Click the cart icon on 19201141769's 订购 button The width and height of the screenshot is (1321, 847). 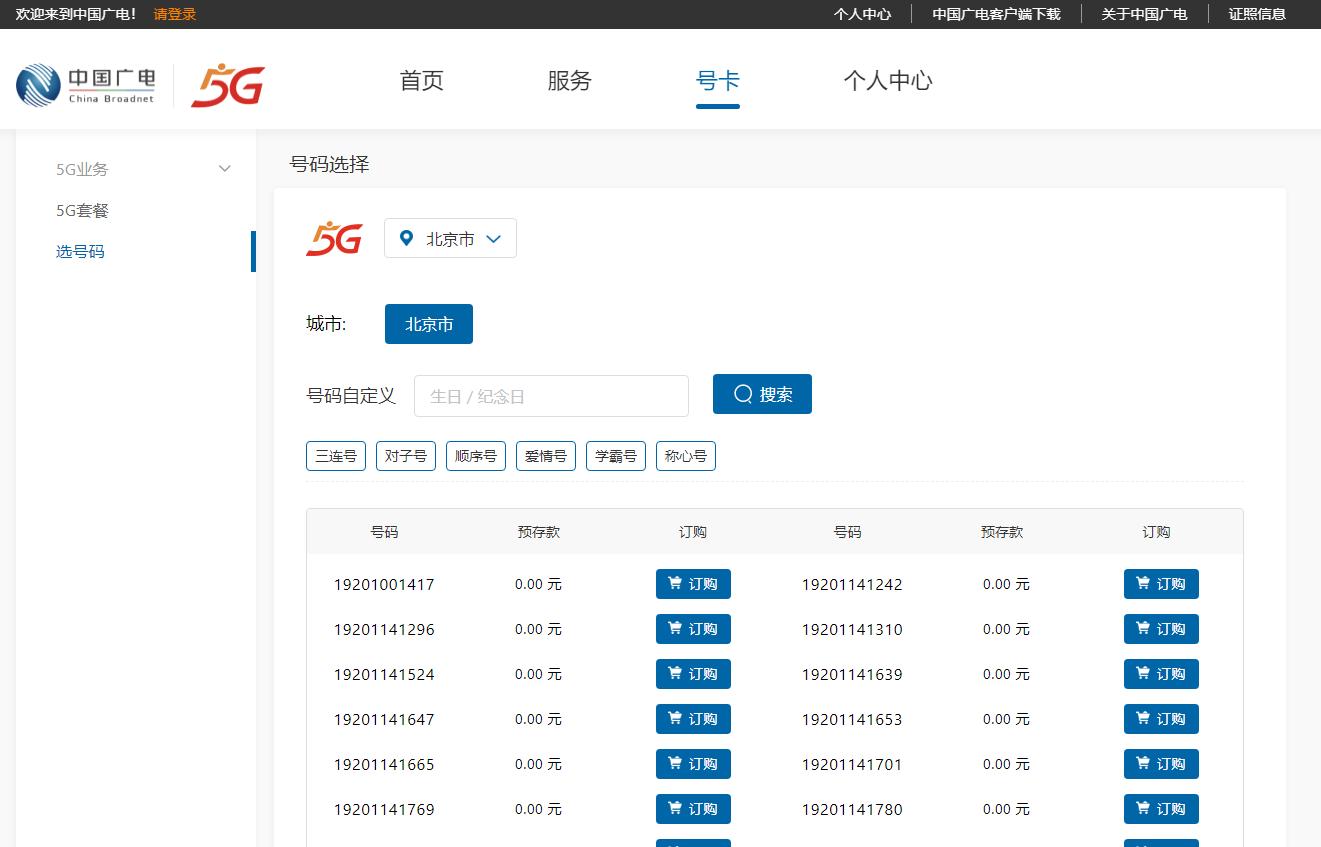674,809
